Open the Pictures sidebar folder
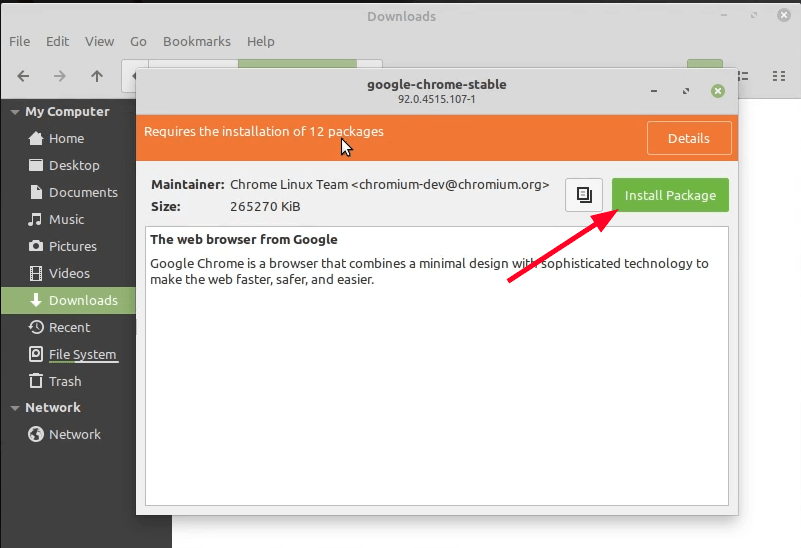The image size is (801, 548). (x=72, y=247)
